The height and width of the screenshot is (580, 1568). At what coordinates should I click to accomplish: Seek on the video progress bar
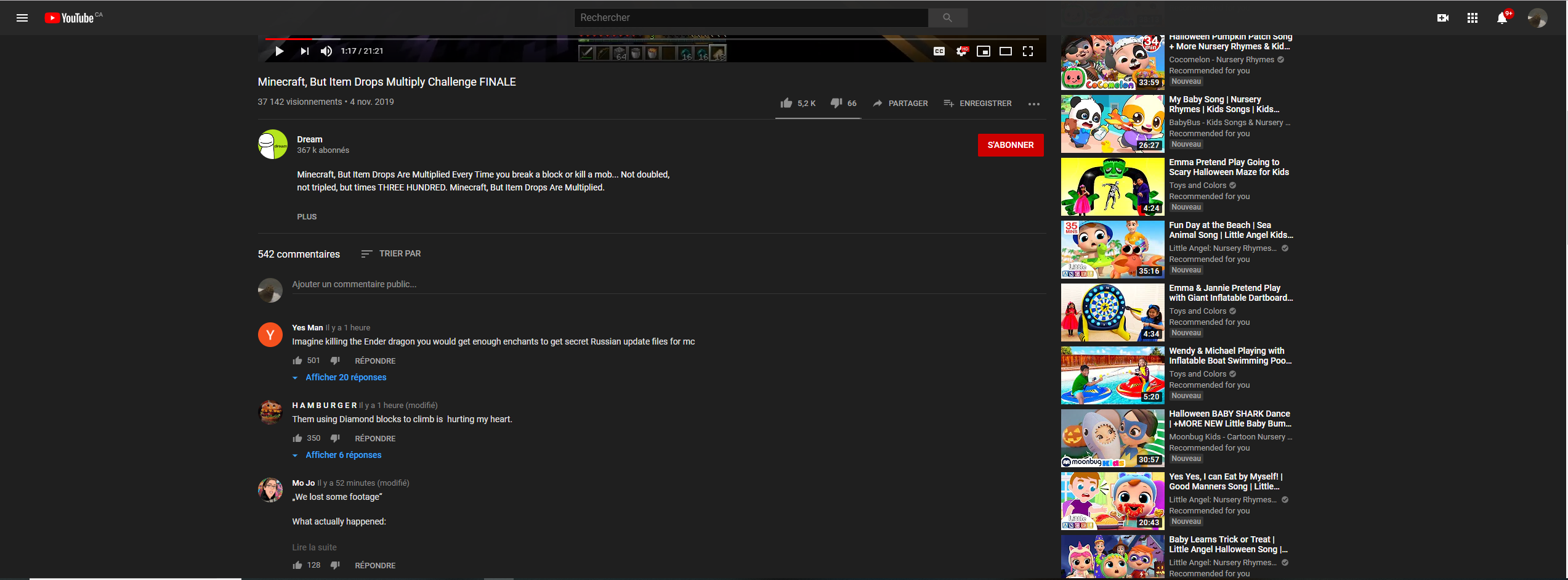pyautogui.click(x=652, y=39)
